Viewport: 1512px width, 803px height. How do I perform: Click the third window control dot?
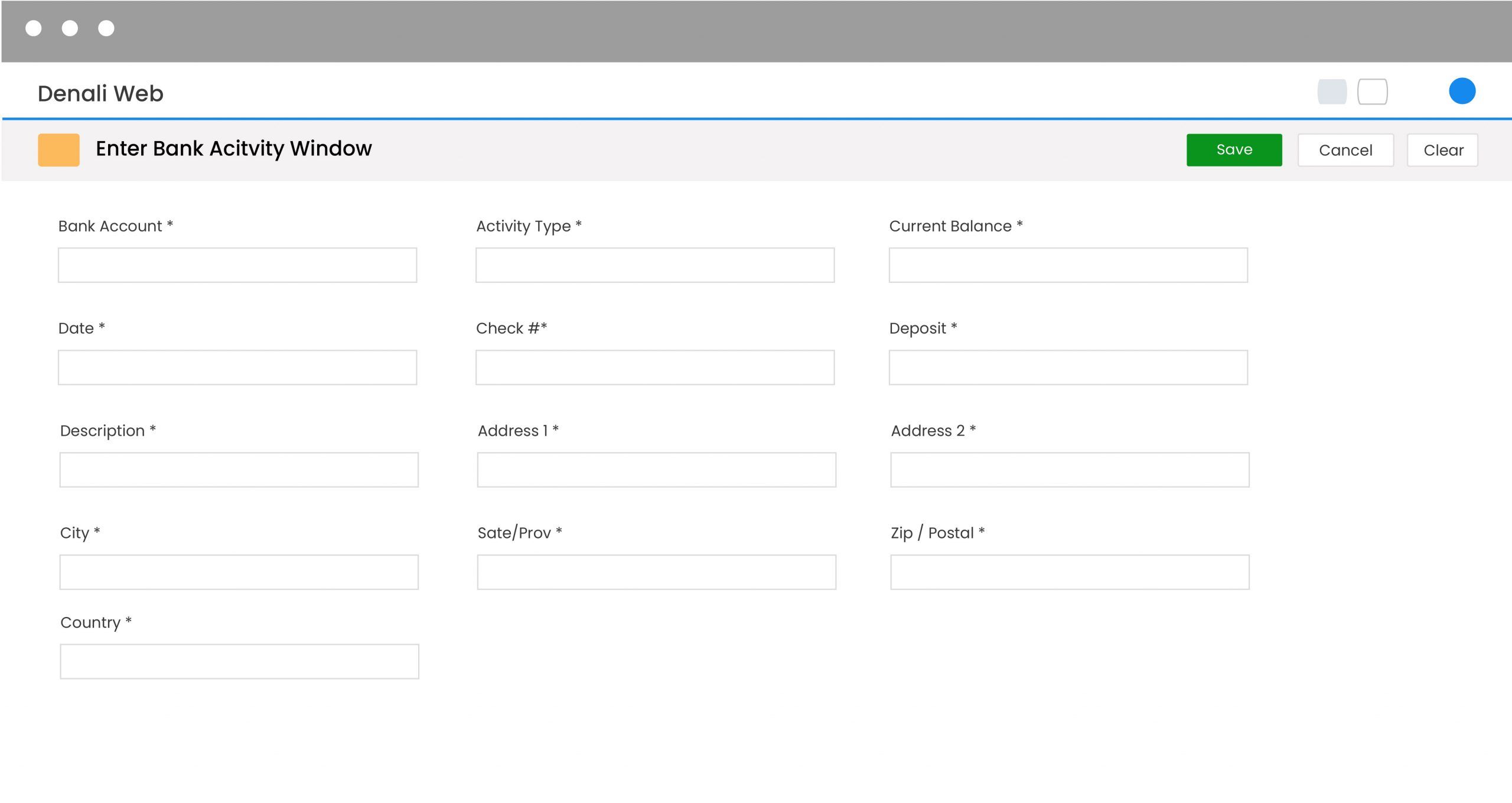[x=106, y=28]
